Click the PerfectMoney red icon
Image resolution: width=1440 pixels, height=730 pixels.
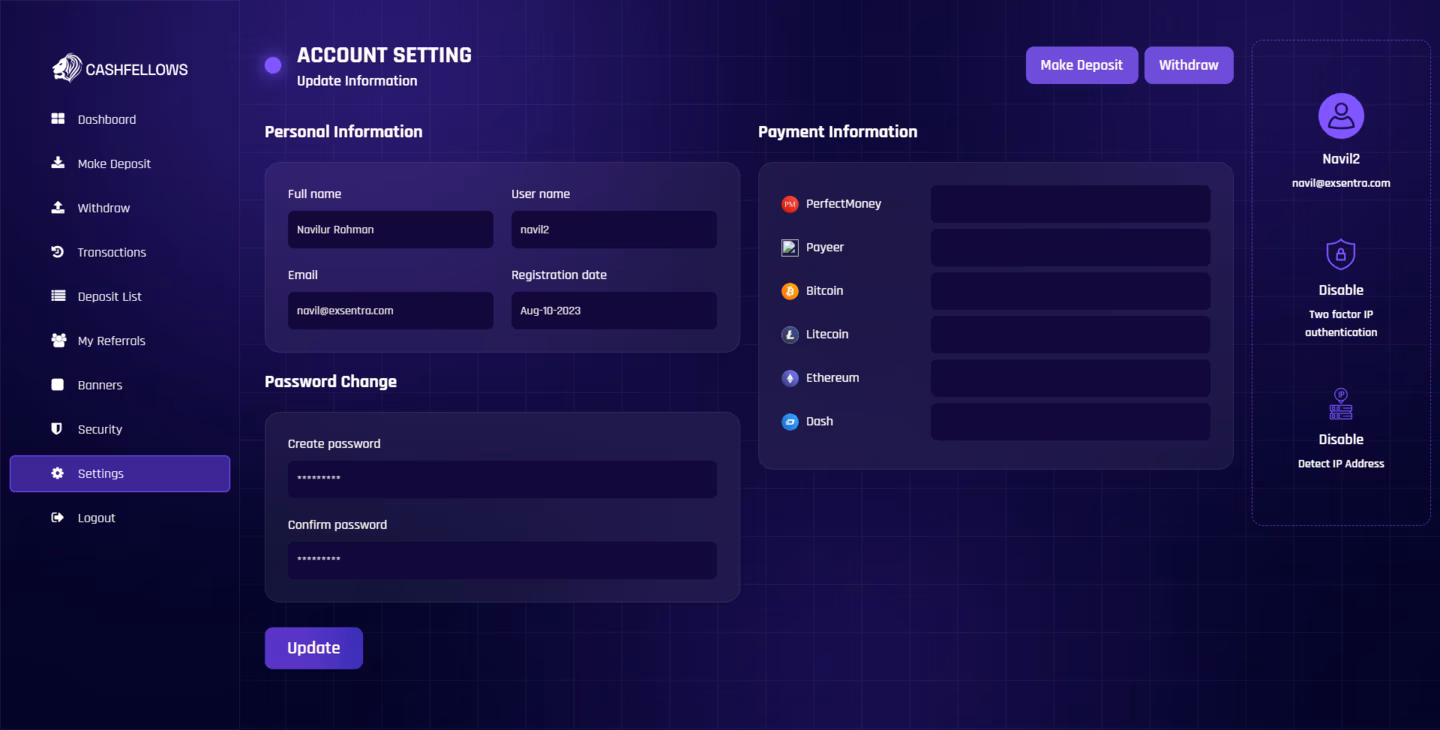(790, 204)
